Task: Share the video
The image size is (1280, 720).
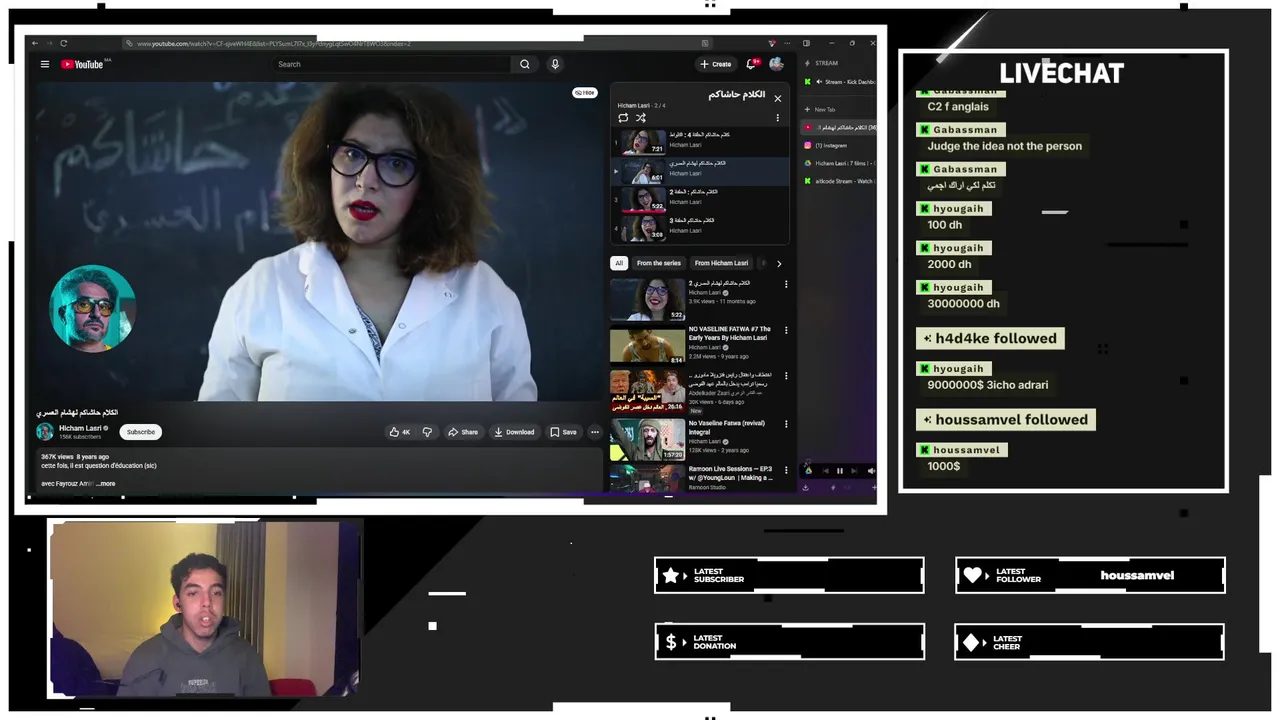Action: (462, 432)
